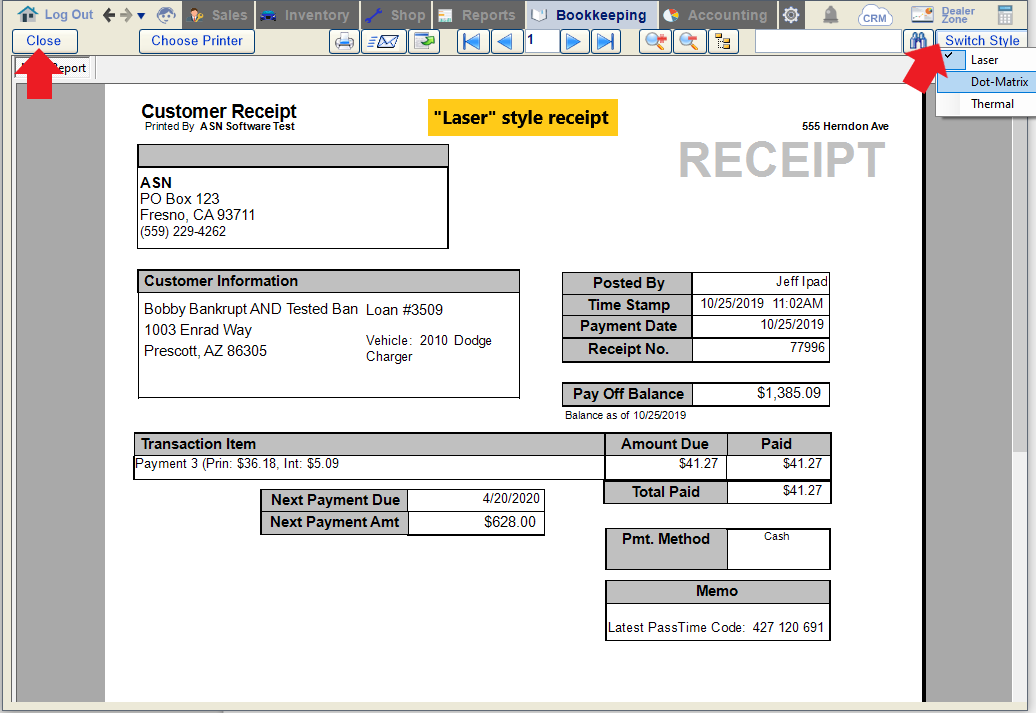Open the notifications bell icon
The image size is (1036, 713).
(830, 15)
